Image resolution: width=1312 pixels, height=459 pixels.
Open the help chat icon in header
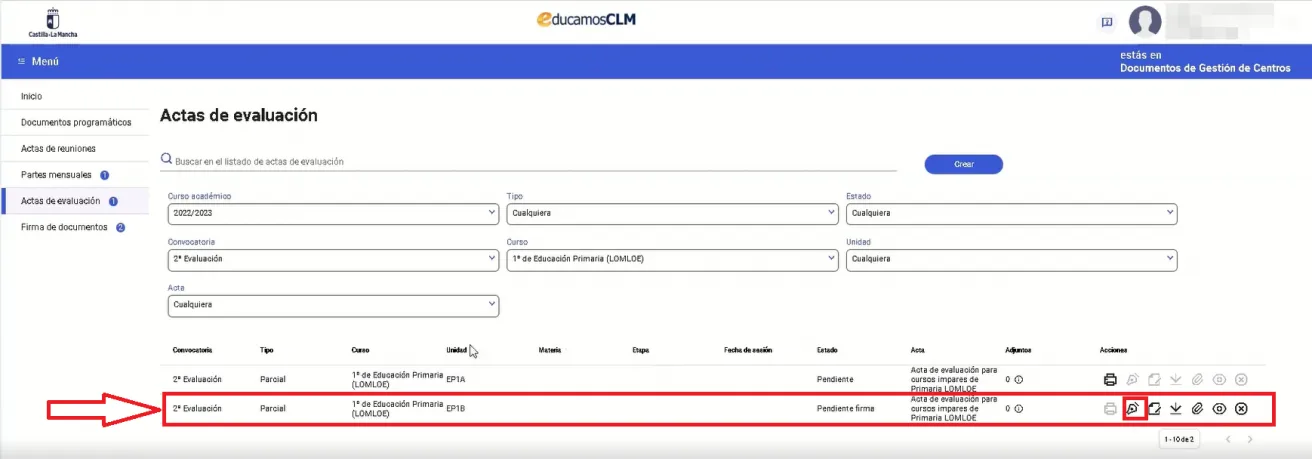click(x=1107, y=21)
